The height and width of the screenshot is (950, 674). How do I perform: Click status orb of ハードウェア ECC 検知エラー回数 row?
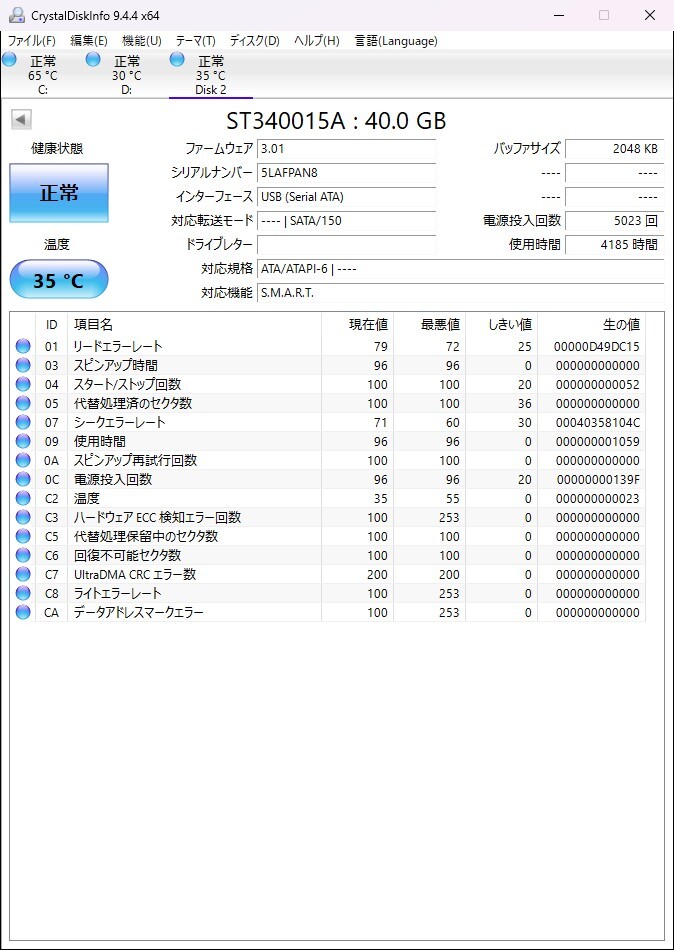pyautogui.click(x=23, y=517)
